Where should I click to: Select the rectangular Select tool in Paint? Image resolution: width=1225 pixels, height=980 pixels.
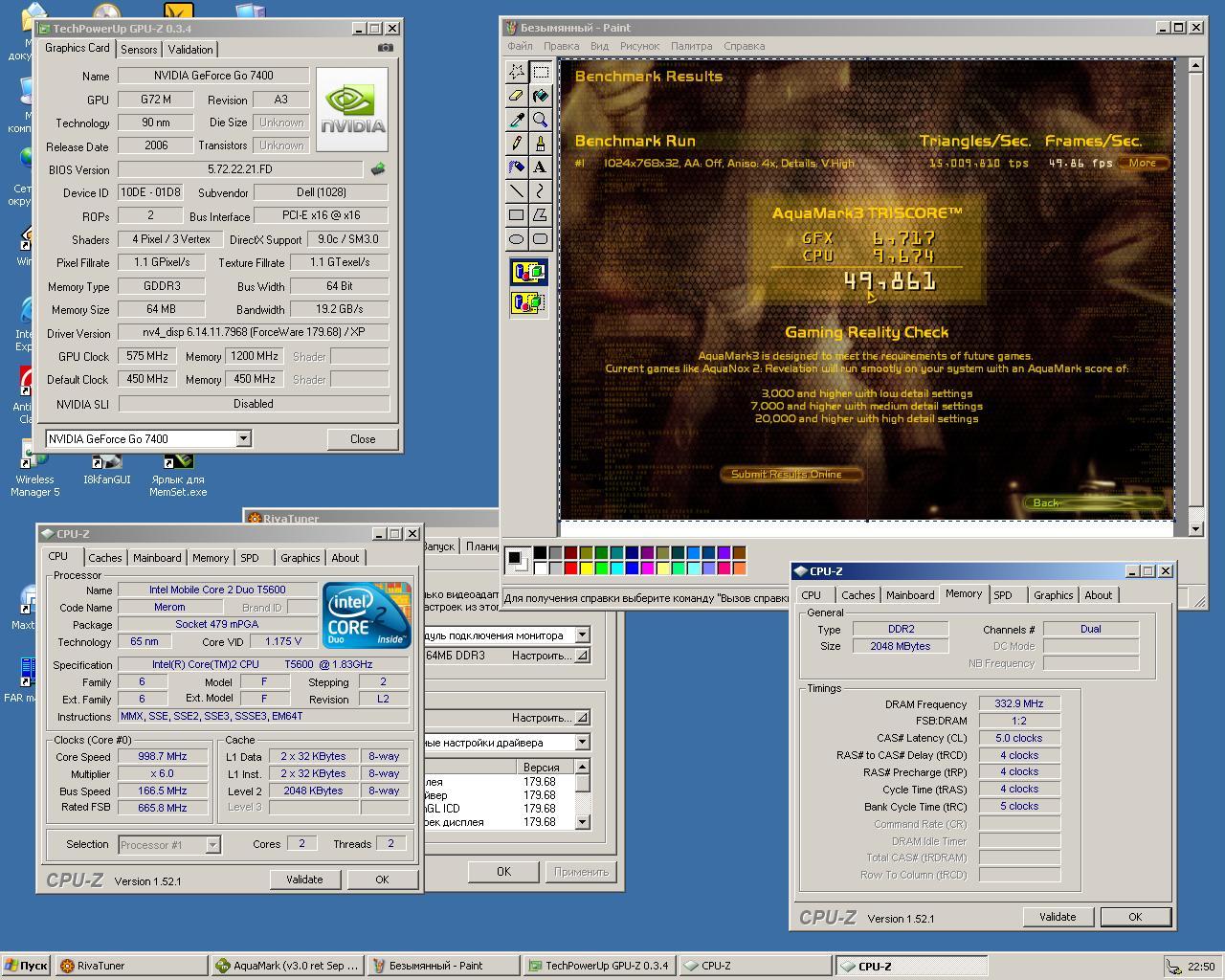(x=541, y=72)
